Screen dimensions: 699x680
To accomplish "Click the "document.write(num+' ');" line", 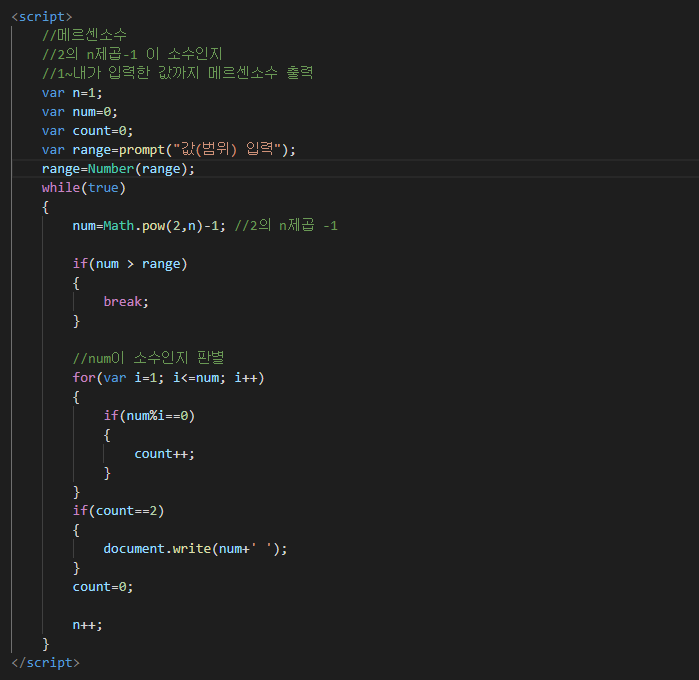I will 195,548.
